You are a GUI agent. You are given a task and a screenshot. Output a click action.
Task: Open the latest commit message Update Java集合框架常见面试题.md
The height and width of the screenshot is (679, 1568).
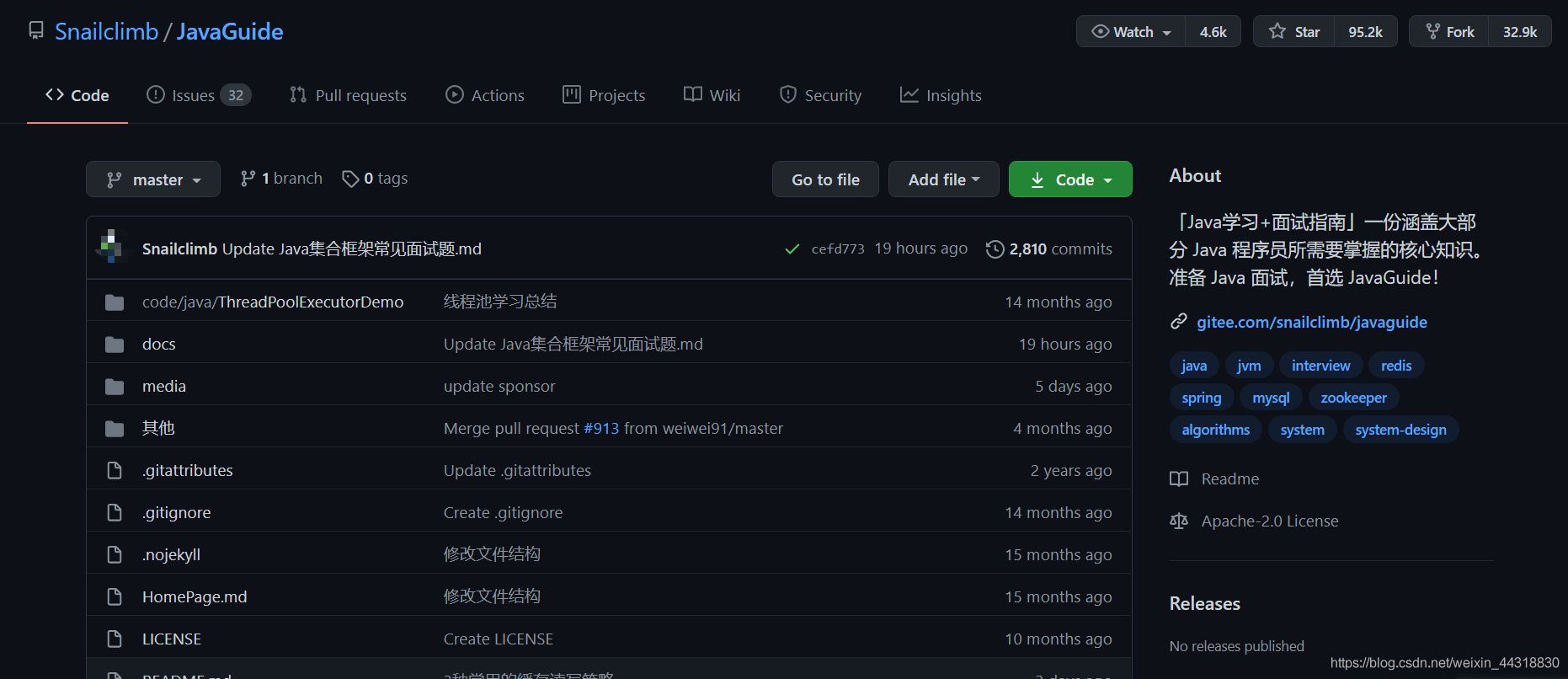click(x=352, y=249)
